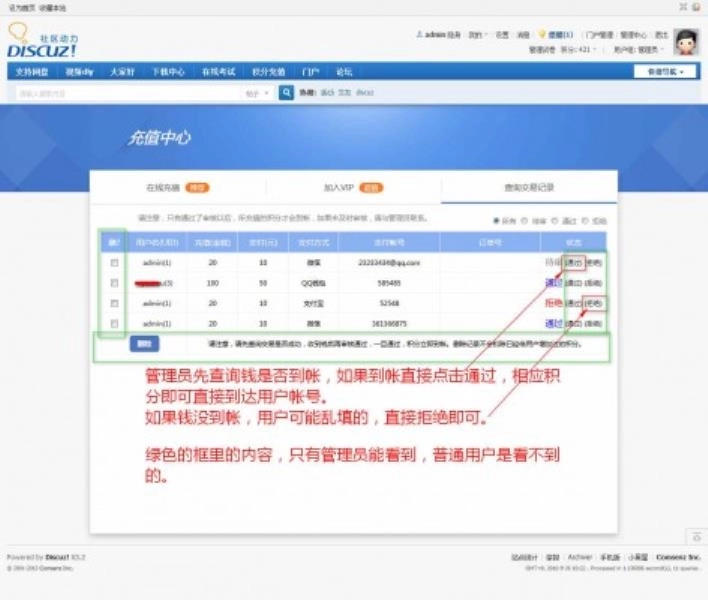
Task: Click the 充值中心 page title
Action: [159, 138]
